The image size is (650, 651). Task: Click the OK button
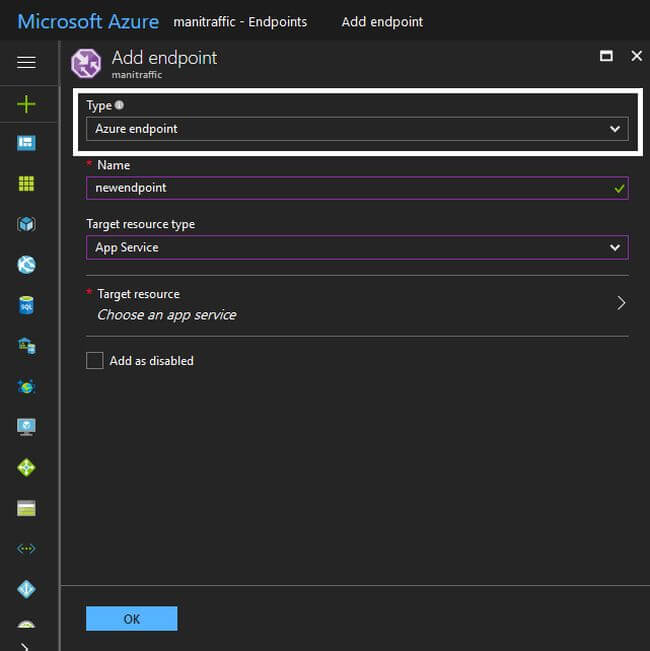(131, 619)
